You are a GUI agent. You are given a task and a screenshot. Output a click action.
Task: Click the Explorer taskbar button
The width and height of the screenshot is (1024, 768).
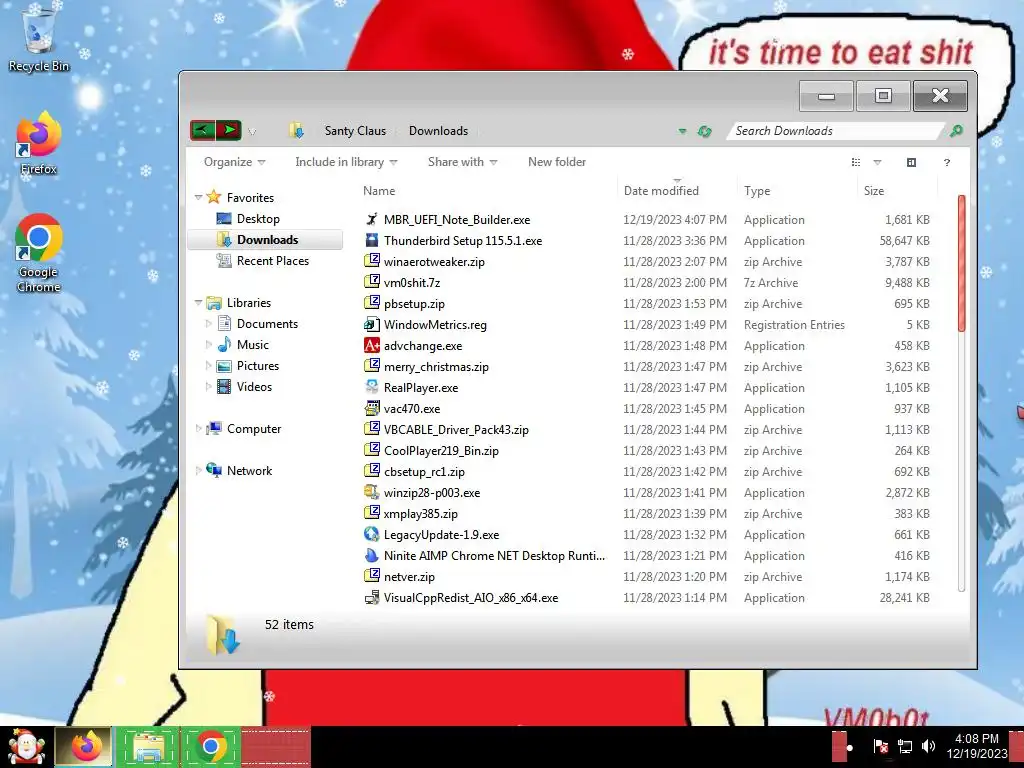pyautogui.click(x=148, y=747)
